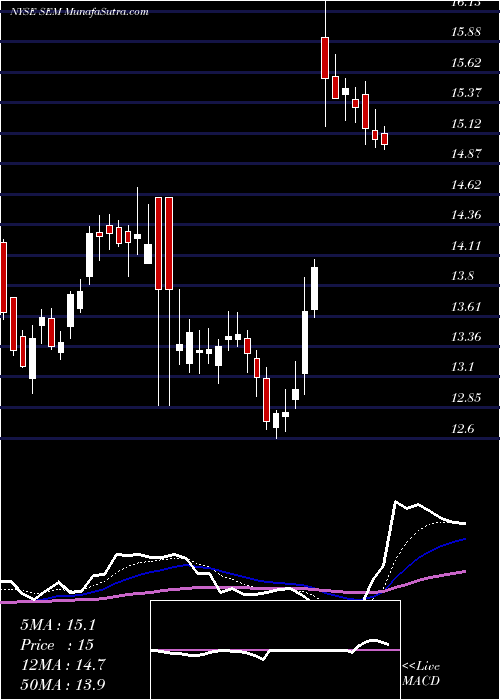Select the 15.62 price axis label
Screen dimensions: 500x700
pyautogui.click(x=466, y=62)
